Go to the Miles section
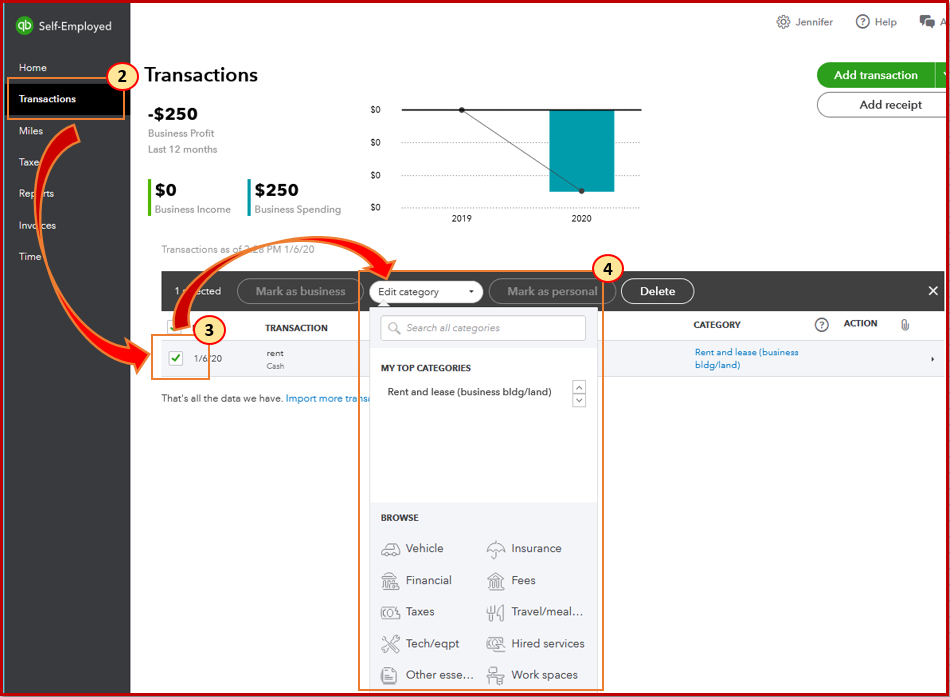This screenshot has height=697, width=950. 31,130
